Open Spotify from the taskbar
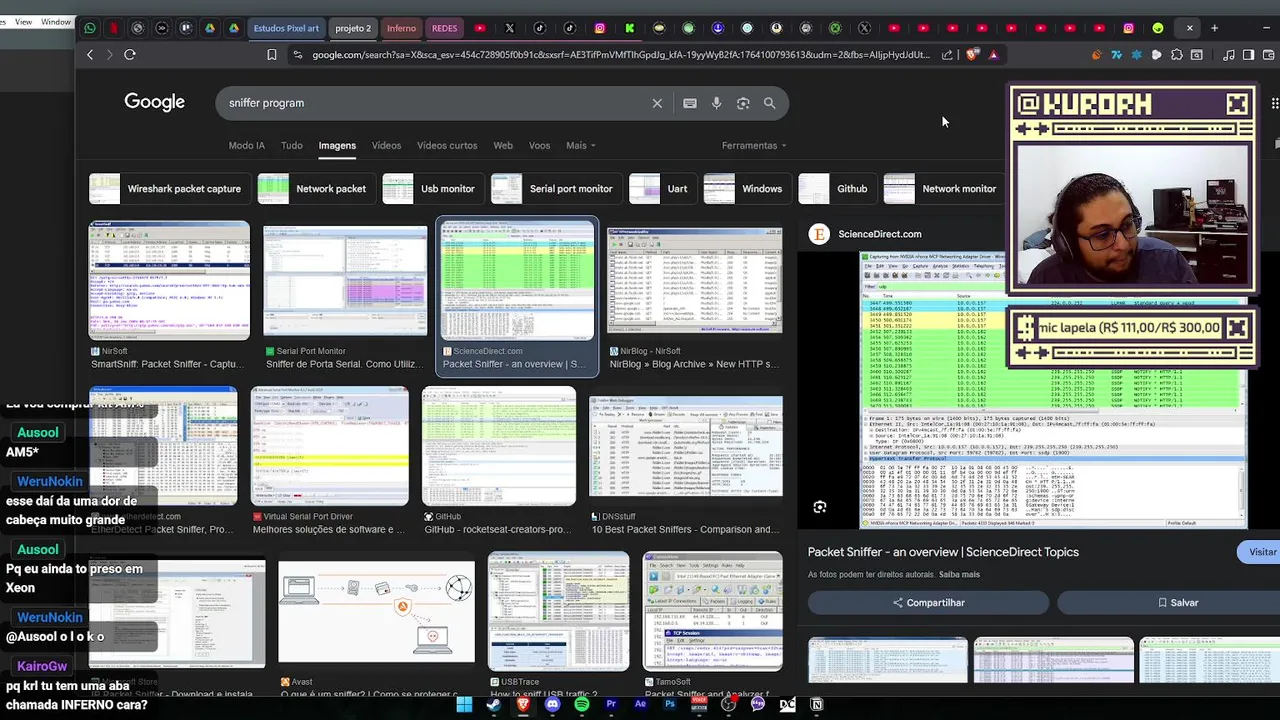The height and width of the screenshot is (720, 1280). pyautogui.click(x=582, y=704)
